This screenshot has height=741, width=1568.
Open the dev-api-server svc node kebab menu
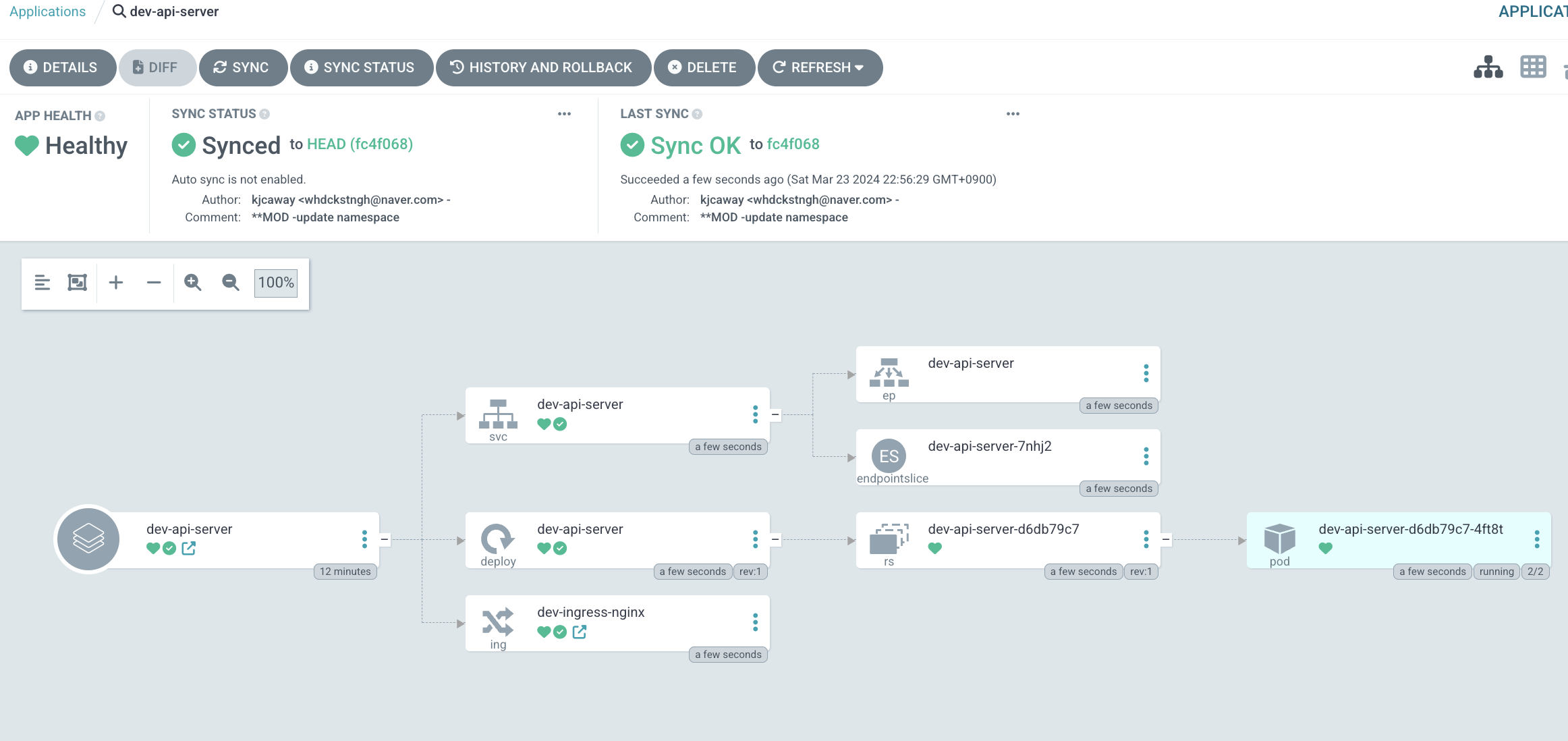click(755, 414)
